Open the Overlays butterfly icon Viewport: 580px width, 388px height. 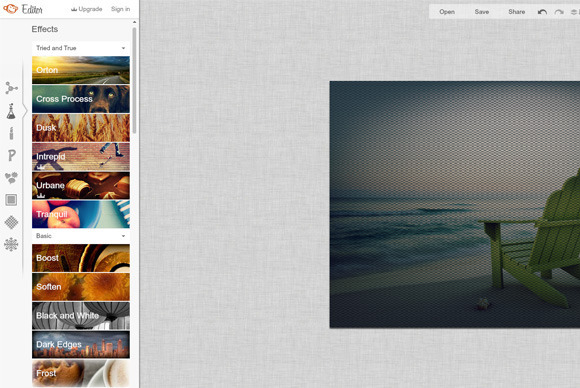[x=11, y=178]
